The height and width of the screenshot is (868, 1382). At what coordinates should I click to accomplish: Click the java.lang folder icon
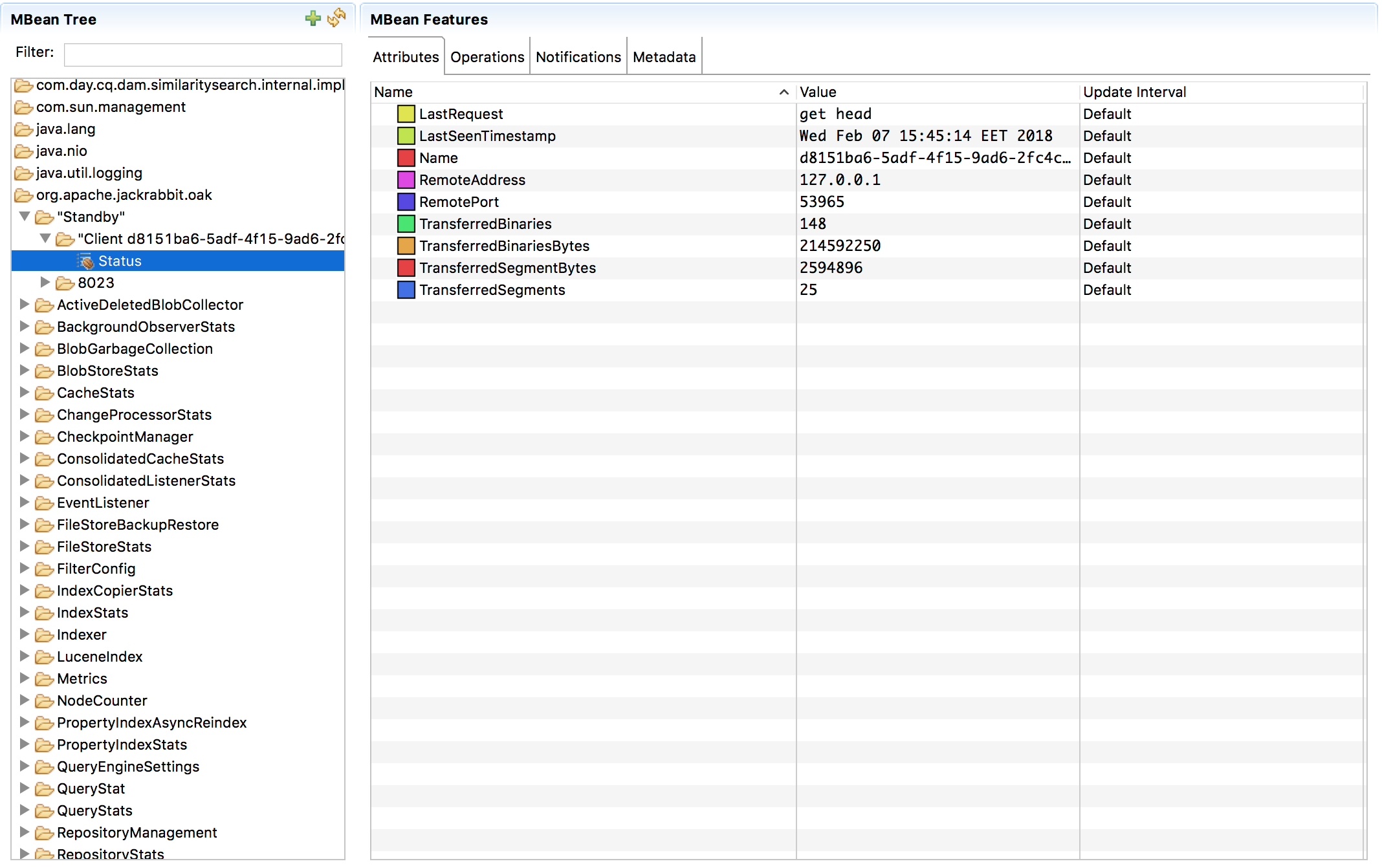(x=24, y=129)
